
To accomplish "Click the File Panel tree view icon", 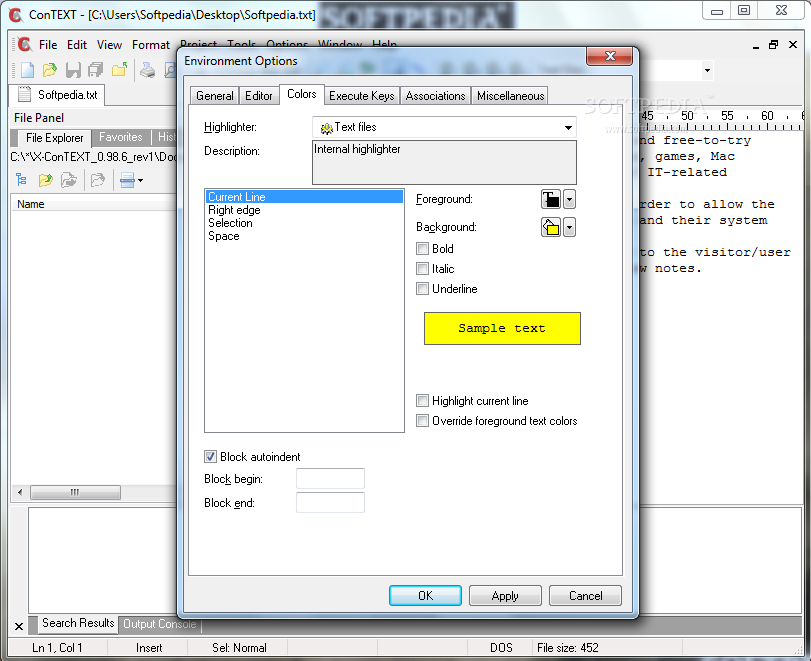I will [x=22, y=179].
